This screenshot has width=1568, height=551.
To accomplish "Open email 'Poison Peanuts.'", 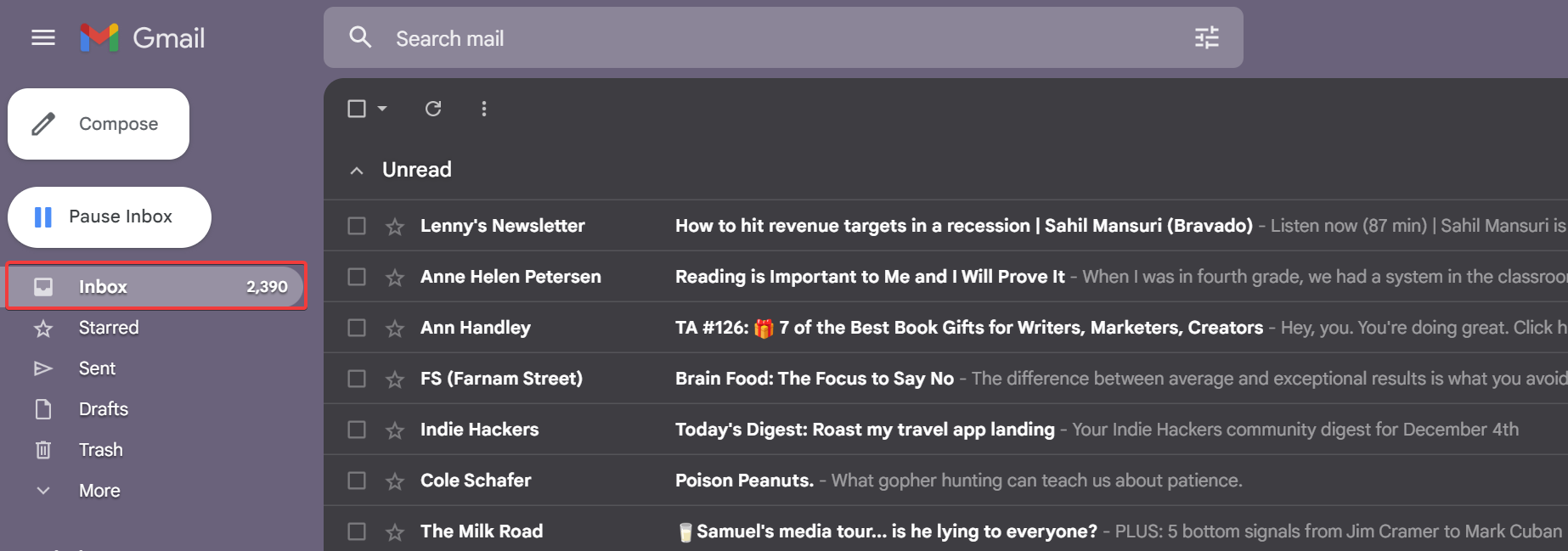I will click(x=744, y=481).
